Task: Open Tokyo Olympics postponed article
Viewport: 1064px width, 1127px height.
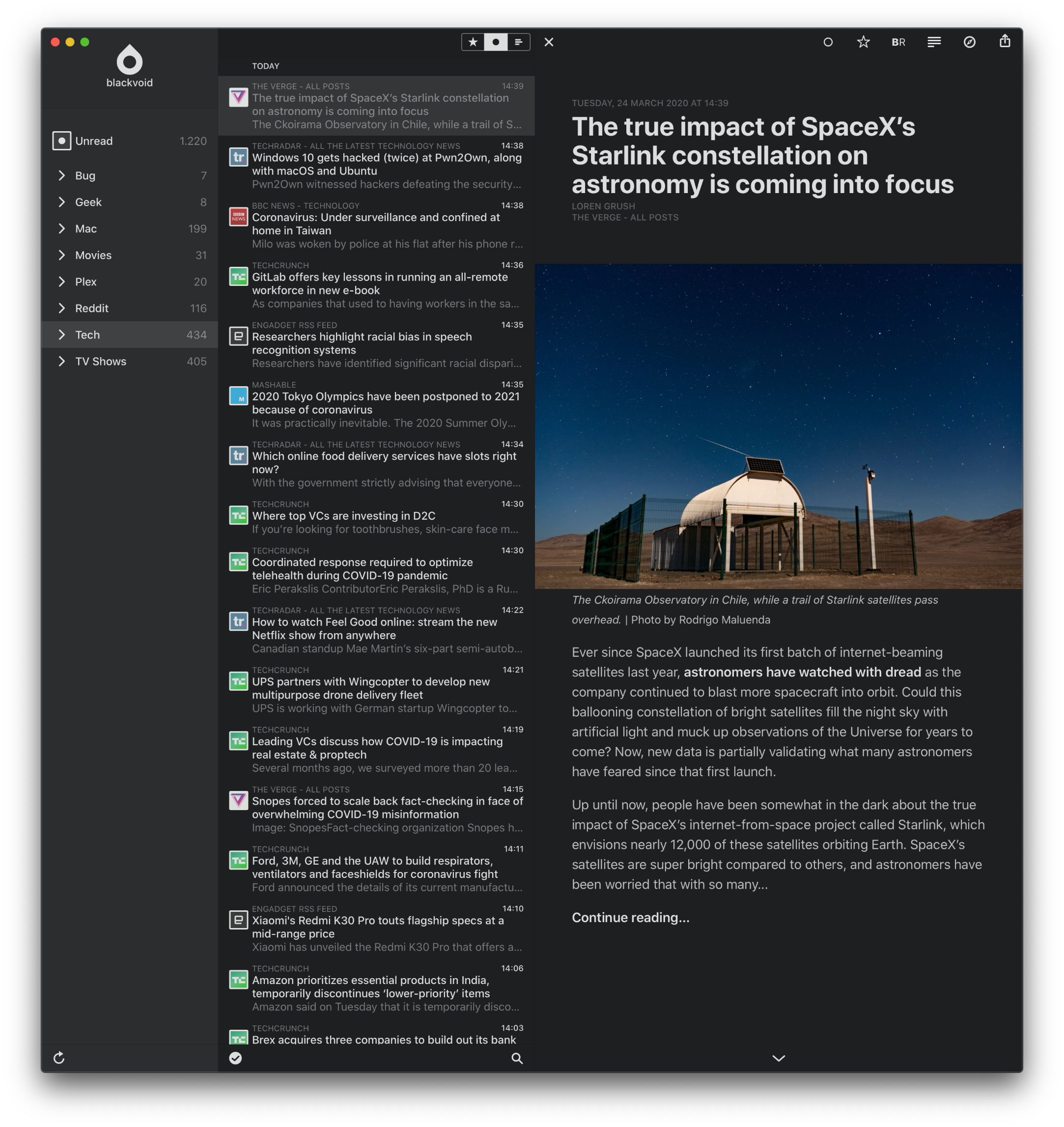Action: pos(376,404)
